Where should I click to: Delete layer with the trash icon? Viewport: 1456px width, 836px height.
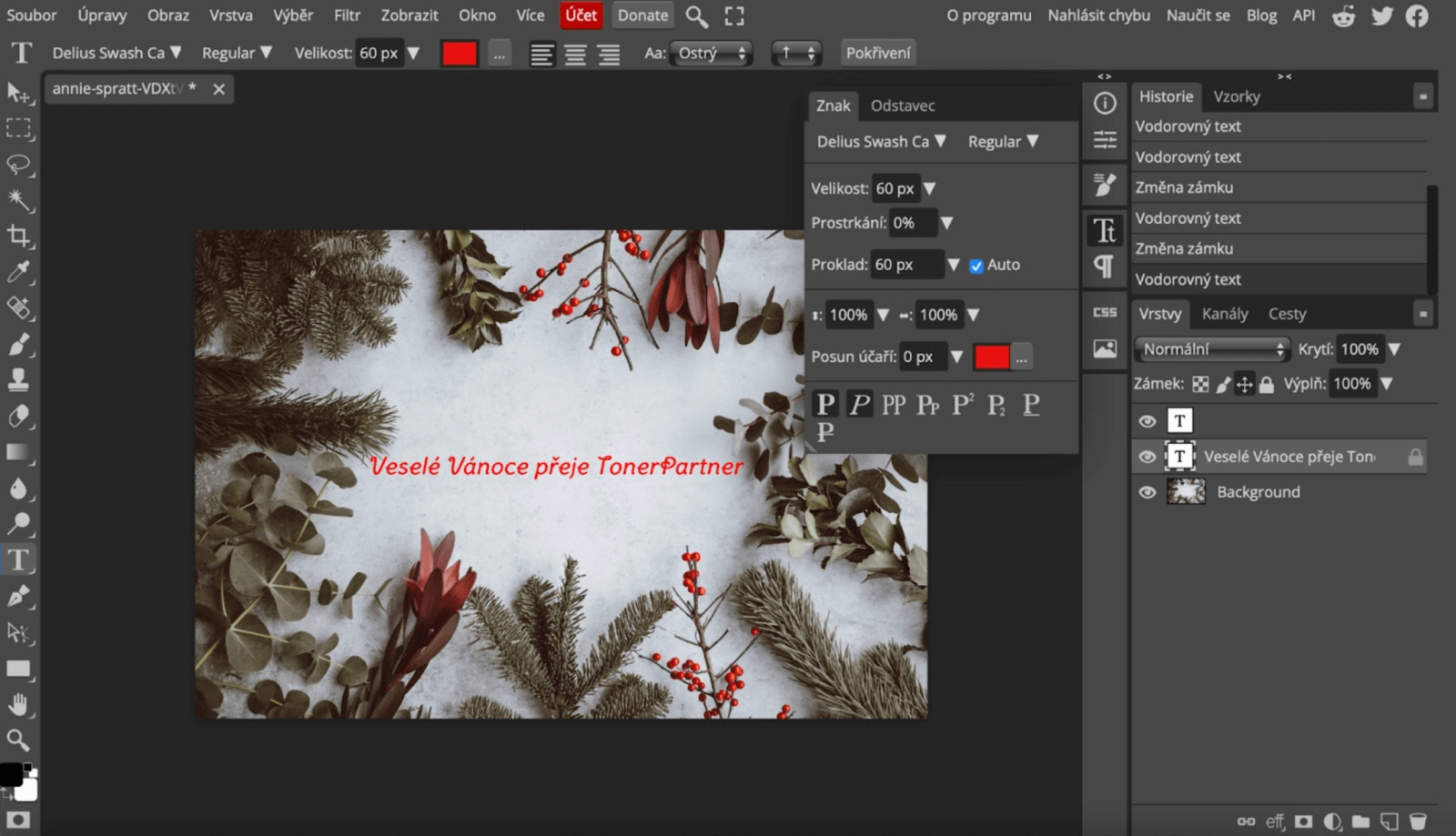click(1418, 821)
